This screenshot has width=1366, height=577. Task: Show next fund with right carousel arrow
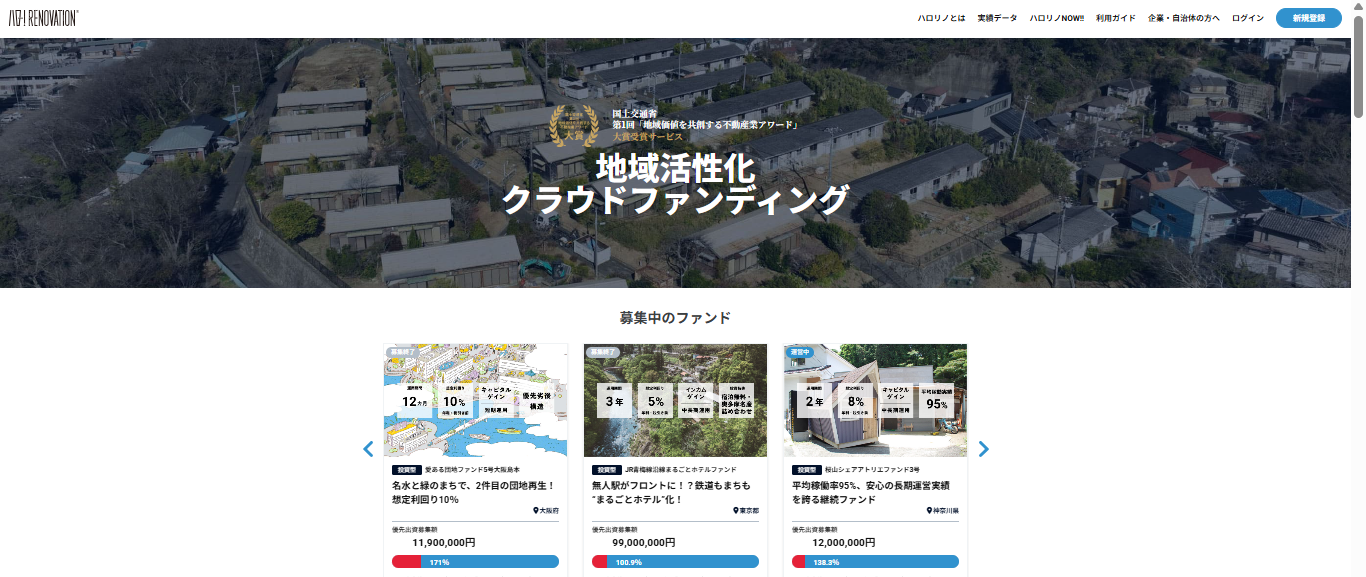pos(983,449)
